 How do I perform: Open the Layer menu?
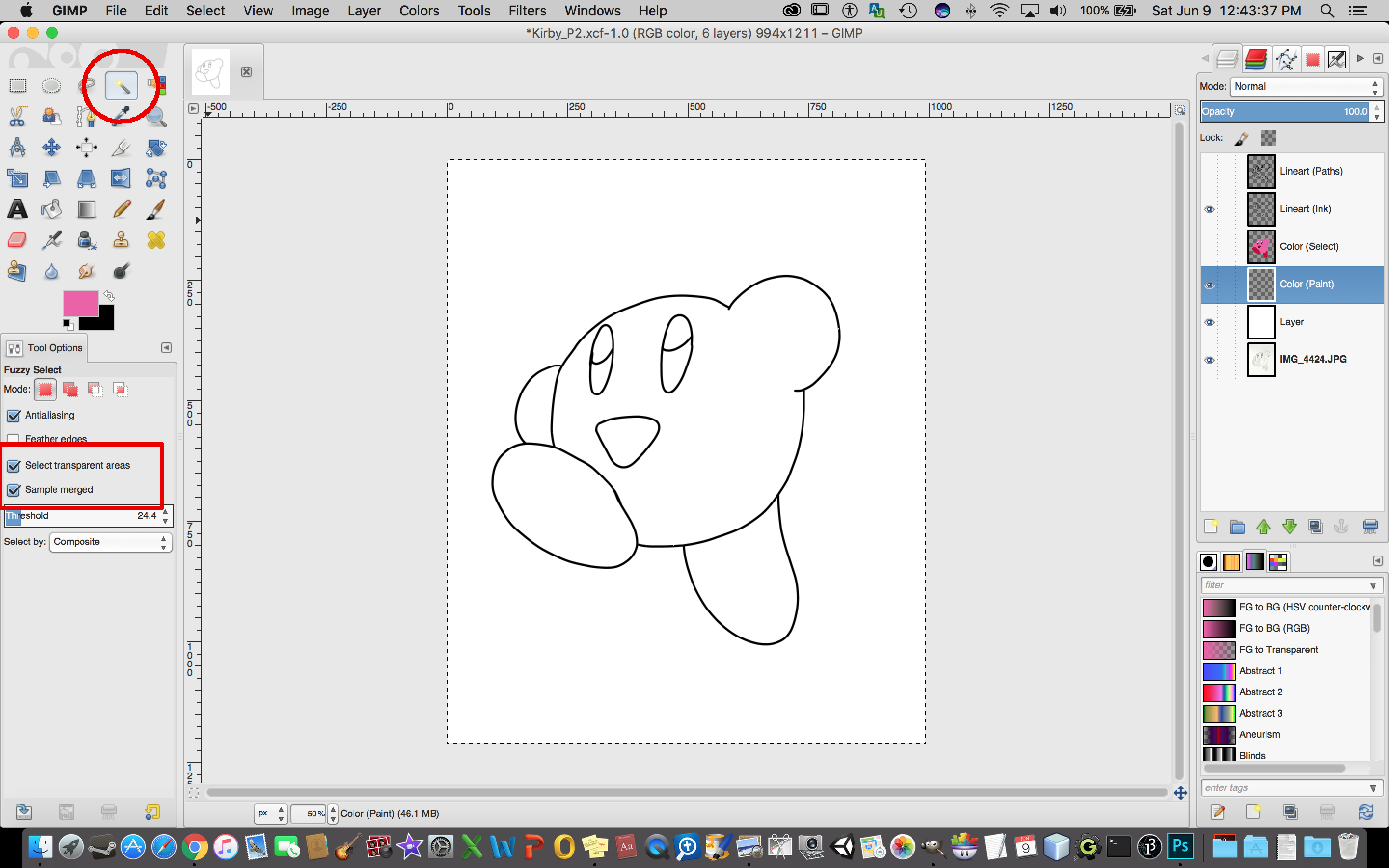tap(364, 11)
